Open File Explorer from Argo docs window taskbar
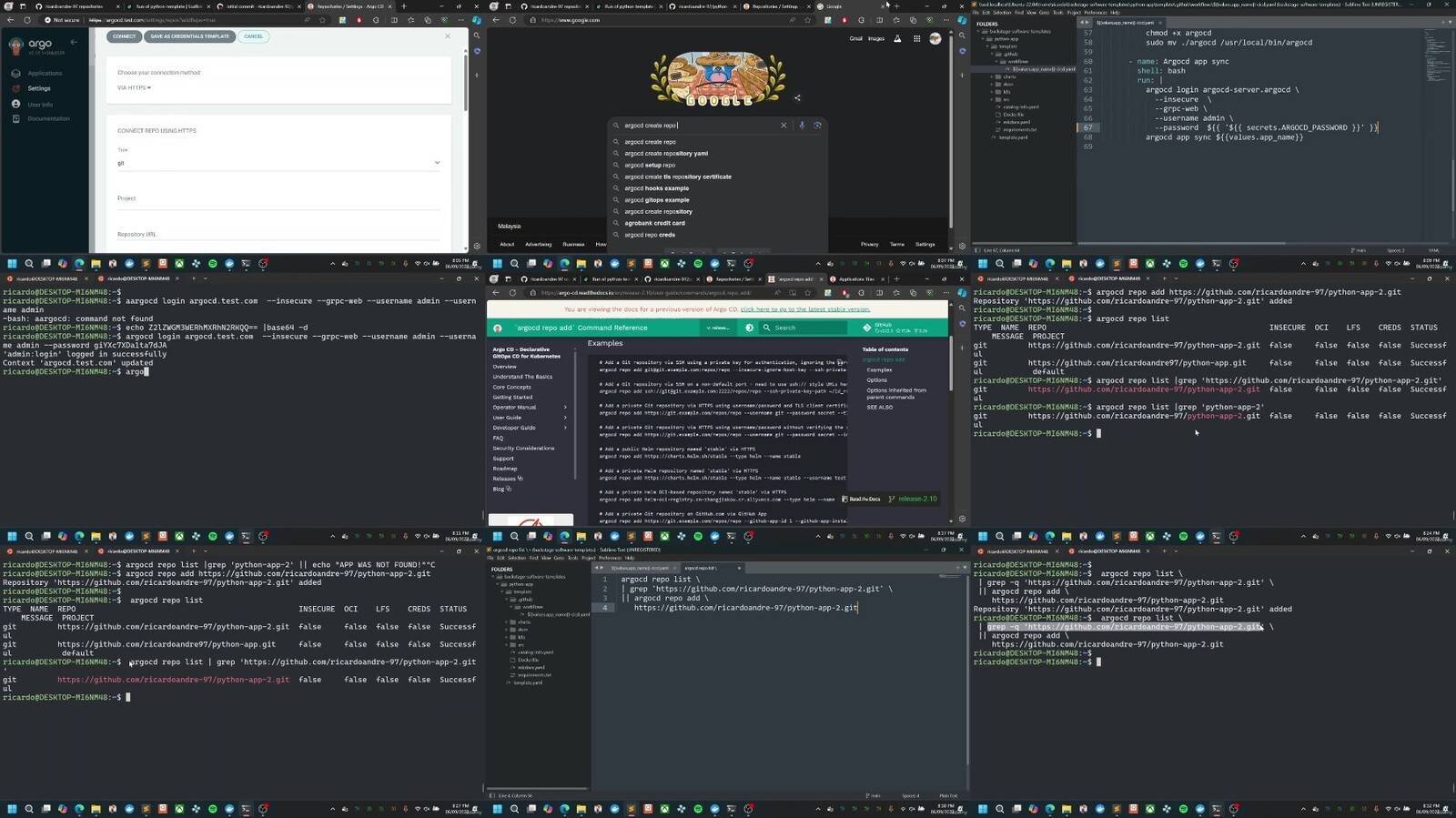 pos(581,536)
